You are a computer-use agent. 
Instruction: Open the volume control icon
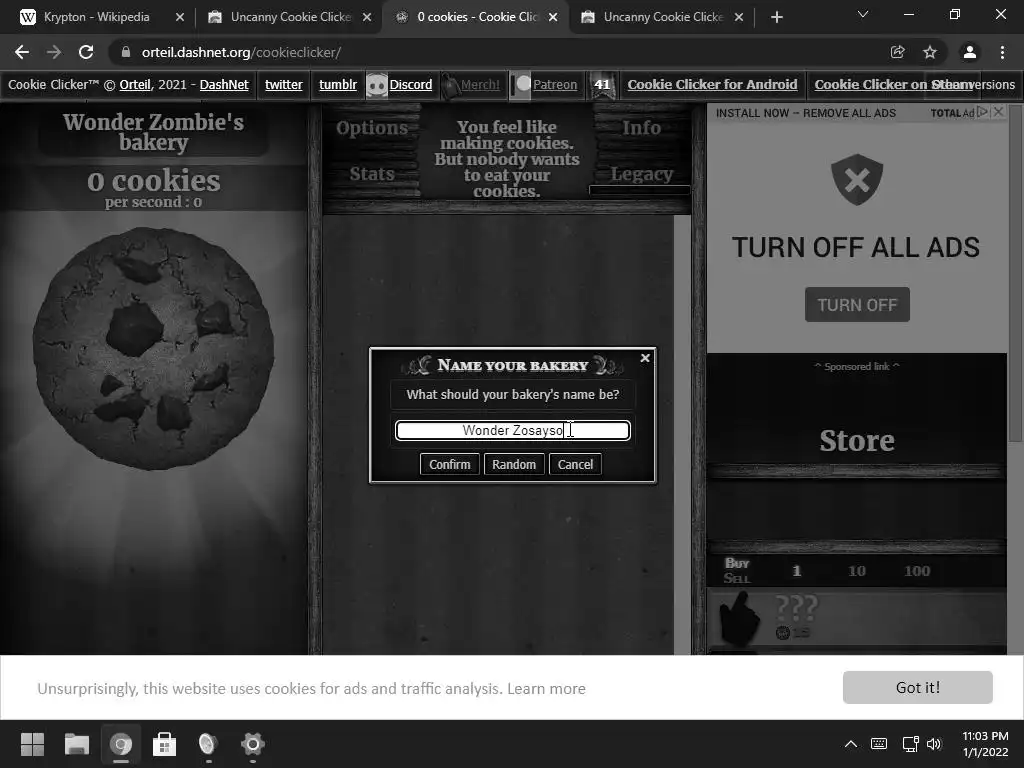935,744
